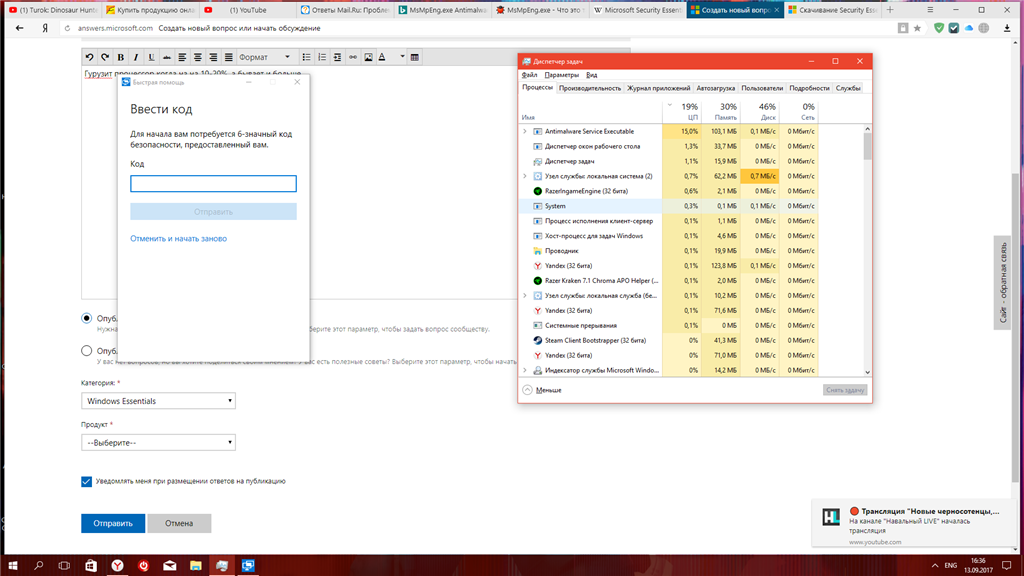1024x576 pixels.
Task: Click 'Отправить' in Quick Assist dialog
Action: click(213, 212)
